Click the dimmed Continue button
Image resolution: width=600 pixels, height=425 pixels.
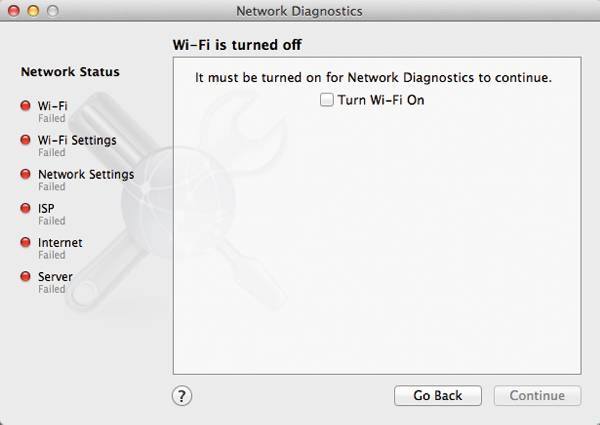tap(537, 396)
